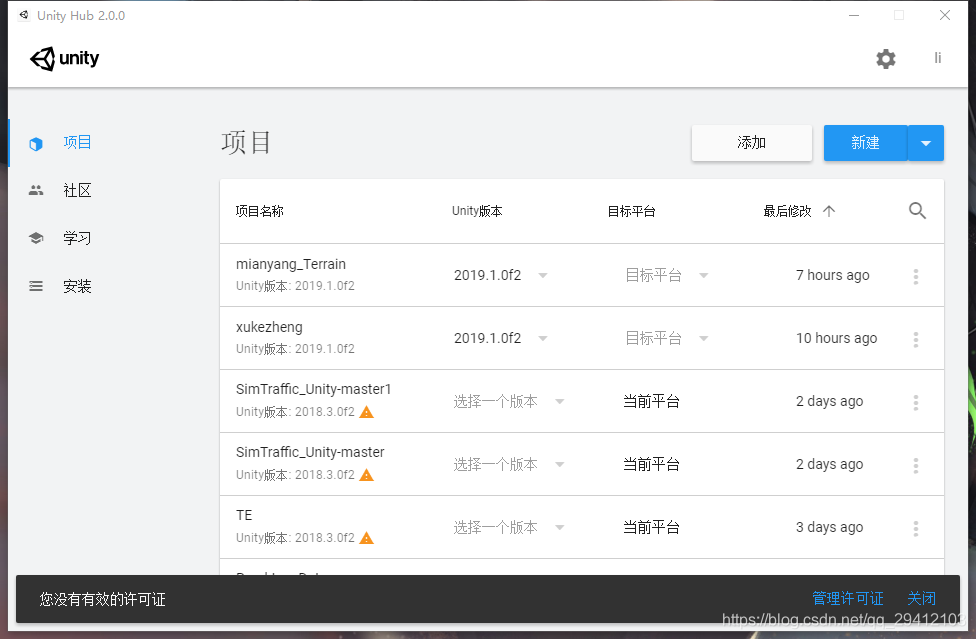Click the 添加 button

751,143
